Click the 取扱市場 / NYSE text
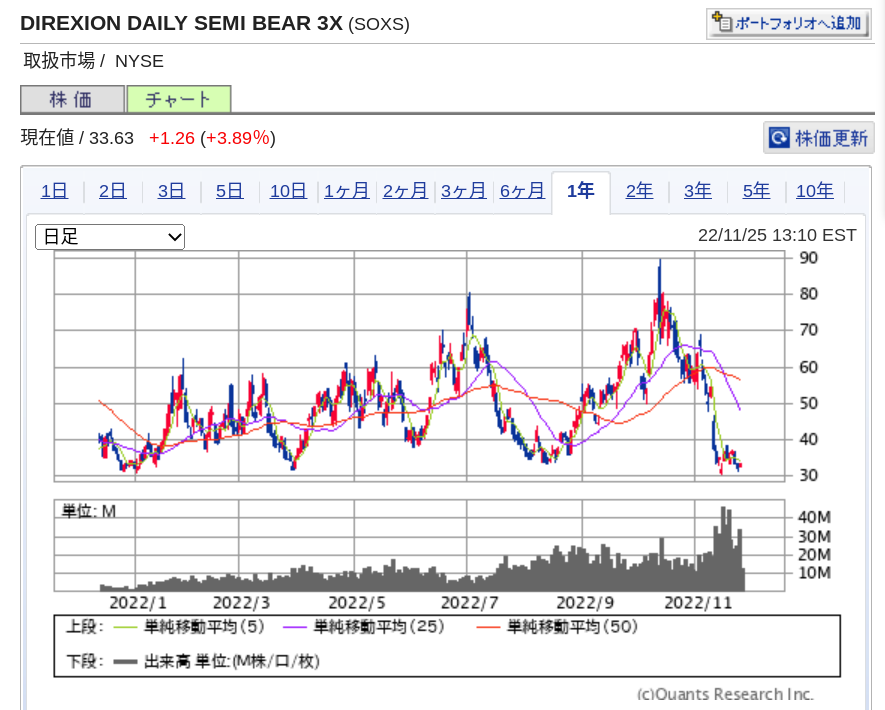The image size is (885, 710). pos(93,60)
